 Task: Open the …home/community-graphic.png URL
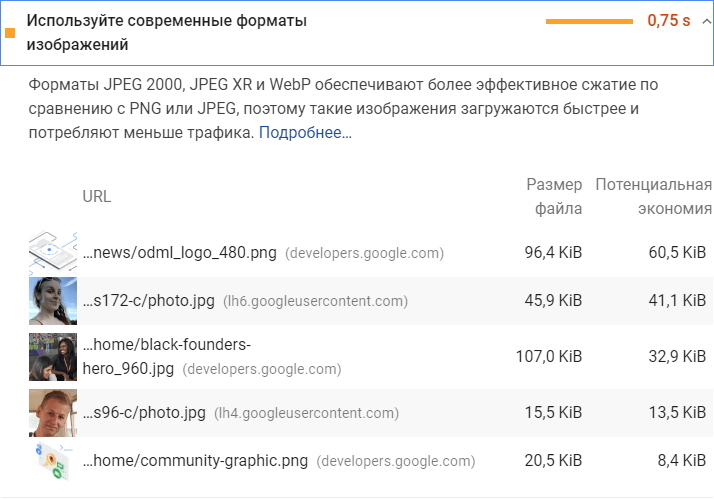click(194, 461)
